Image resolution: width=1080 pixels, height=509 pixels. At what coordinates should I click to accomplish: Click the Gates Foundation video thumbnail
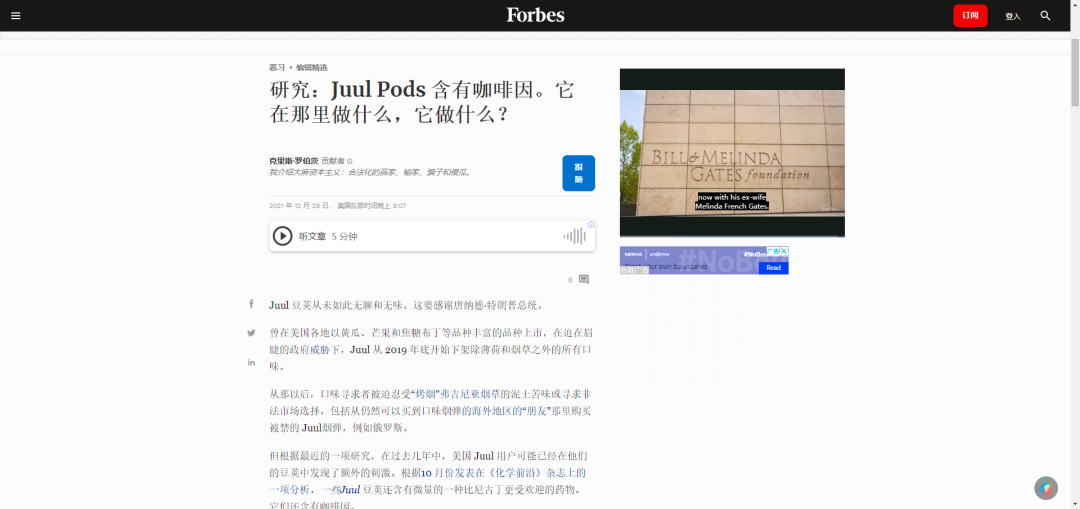pyautogui.click(x=732, y=153)
